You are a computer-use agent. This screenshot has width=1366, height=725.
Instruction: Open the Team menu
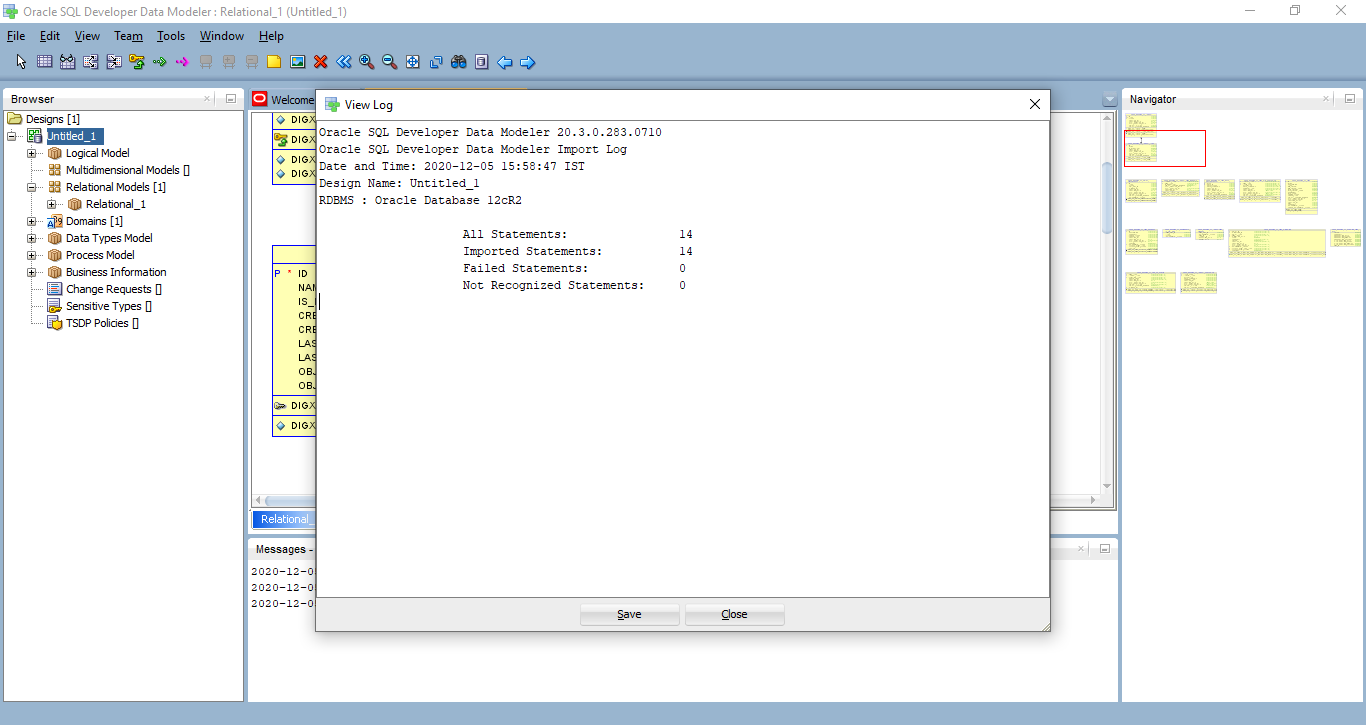128,36
